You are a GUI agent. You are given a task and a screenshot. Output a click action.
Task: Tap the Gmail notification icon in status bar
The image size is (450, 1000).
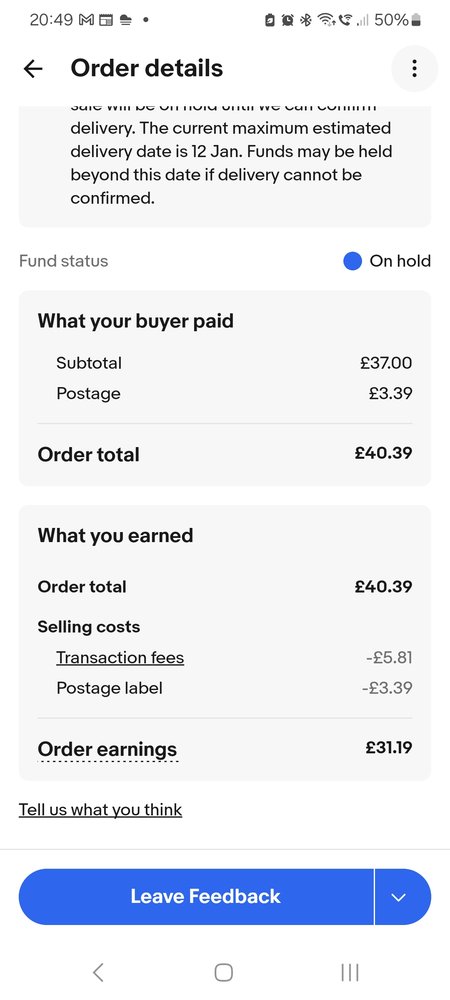click(86, 20)
